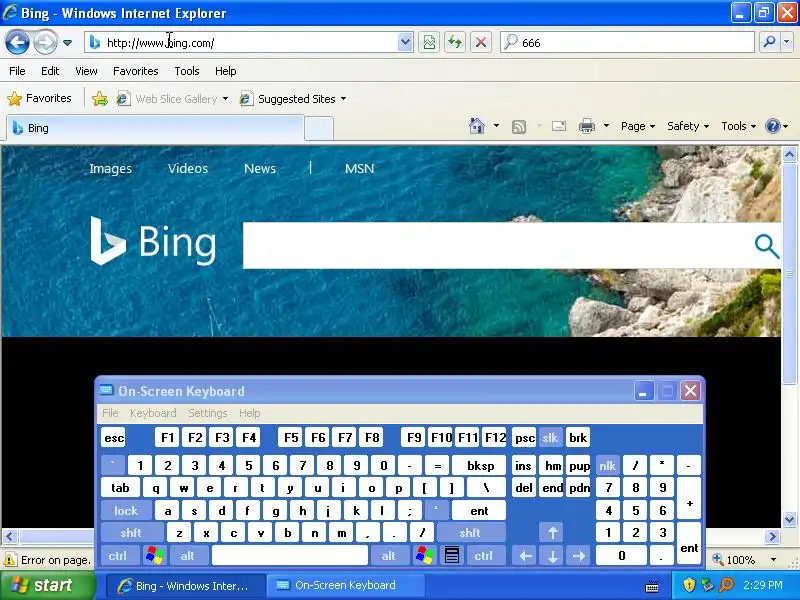The height and width of the screenshot is (600, 800).
Task: Click the Read Mail icon
Action: pos(559,126)
